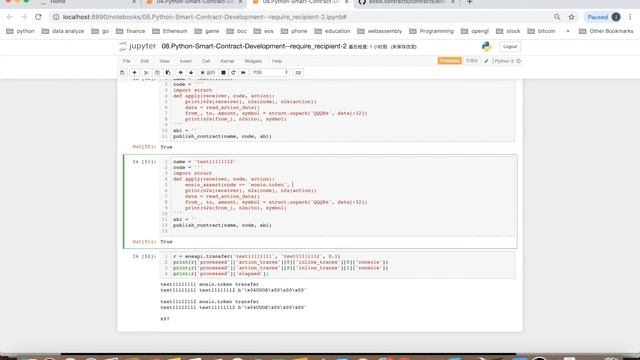640x360 pixels.
Task: Insert a cell below with the plus icon
Action: point(134,73)
